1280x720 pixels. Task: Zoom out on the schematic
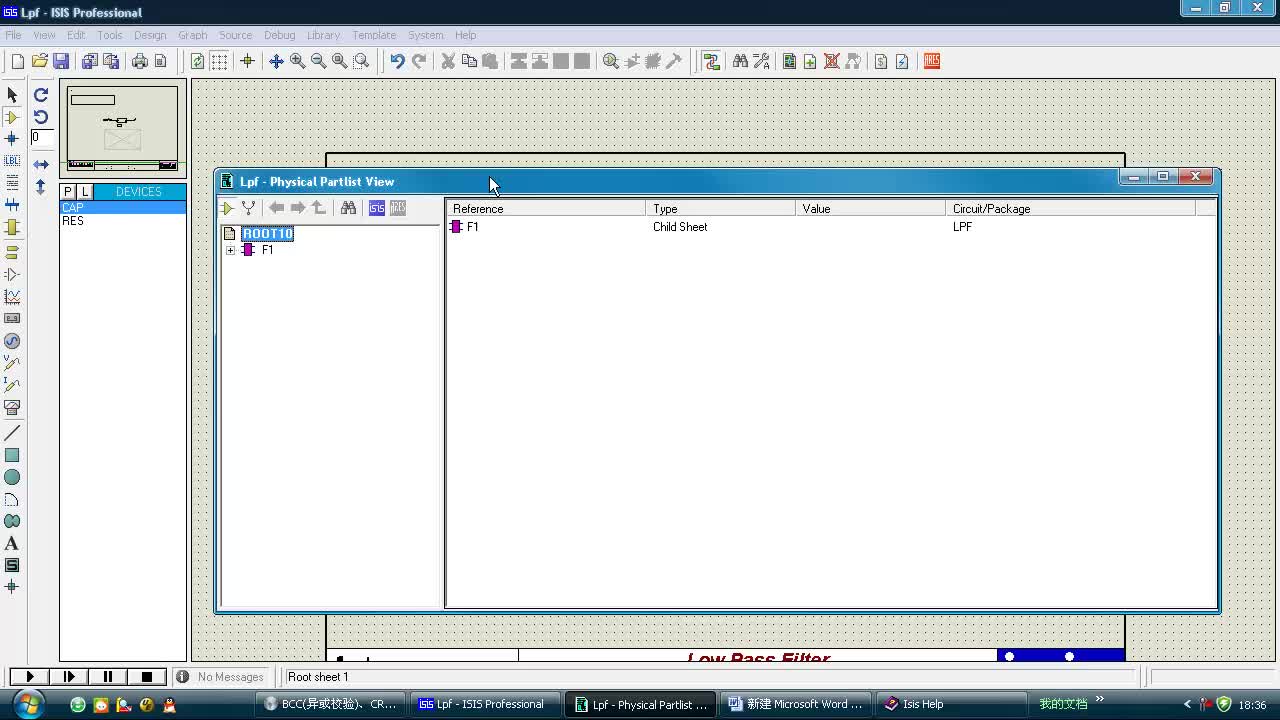[x=318, y=61]
